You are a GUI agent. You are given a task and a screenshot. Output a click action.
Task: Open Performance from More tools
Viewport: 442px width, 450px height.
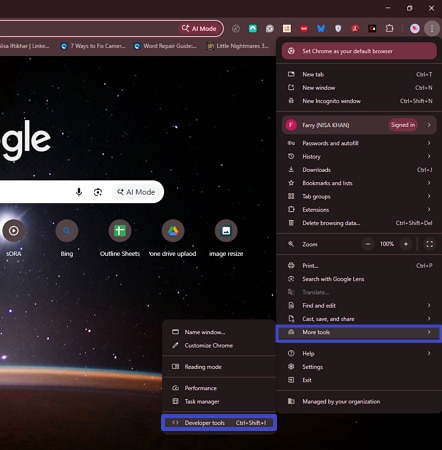pos(219,388)
